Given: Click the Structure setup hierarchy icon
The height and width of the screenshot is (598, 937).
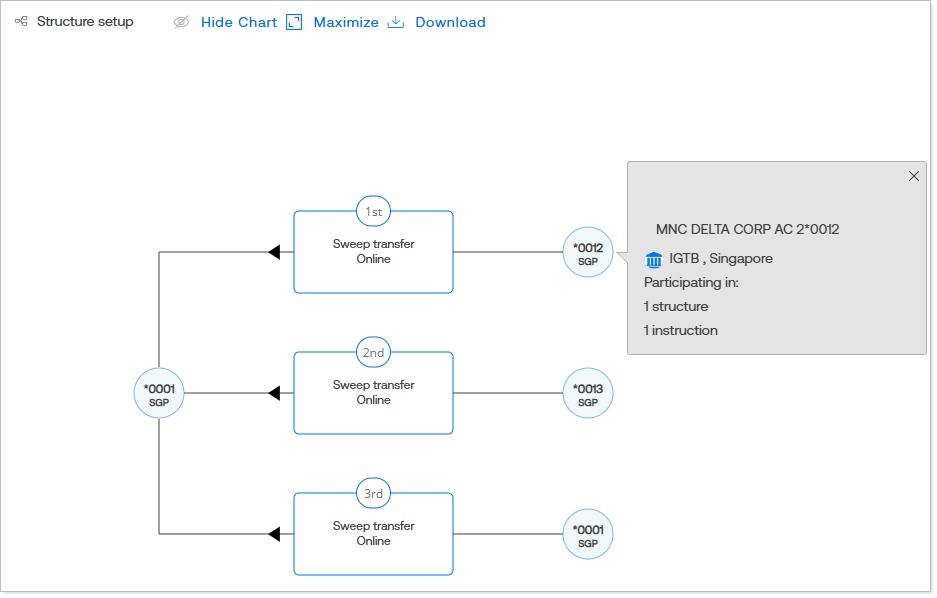Looking at the screenshot, I should pyautogui.click(x=21, y=21).
